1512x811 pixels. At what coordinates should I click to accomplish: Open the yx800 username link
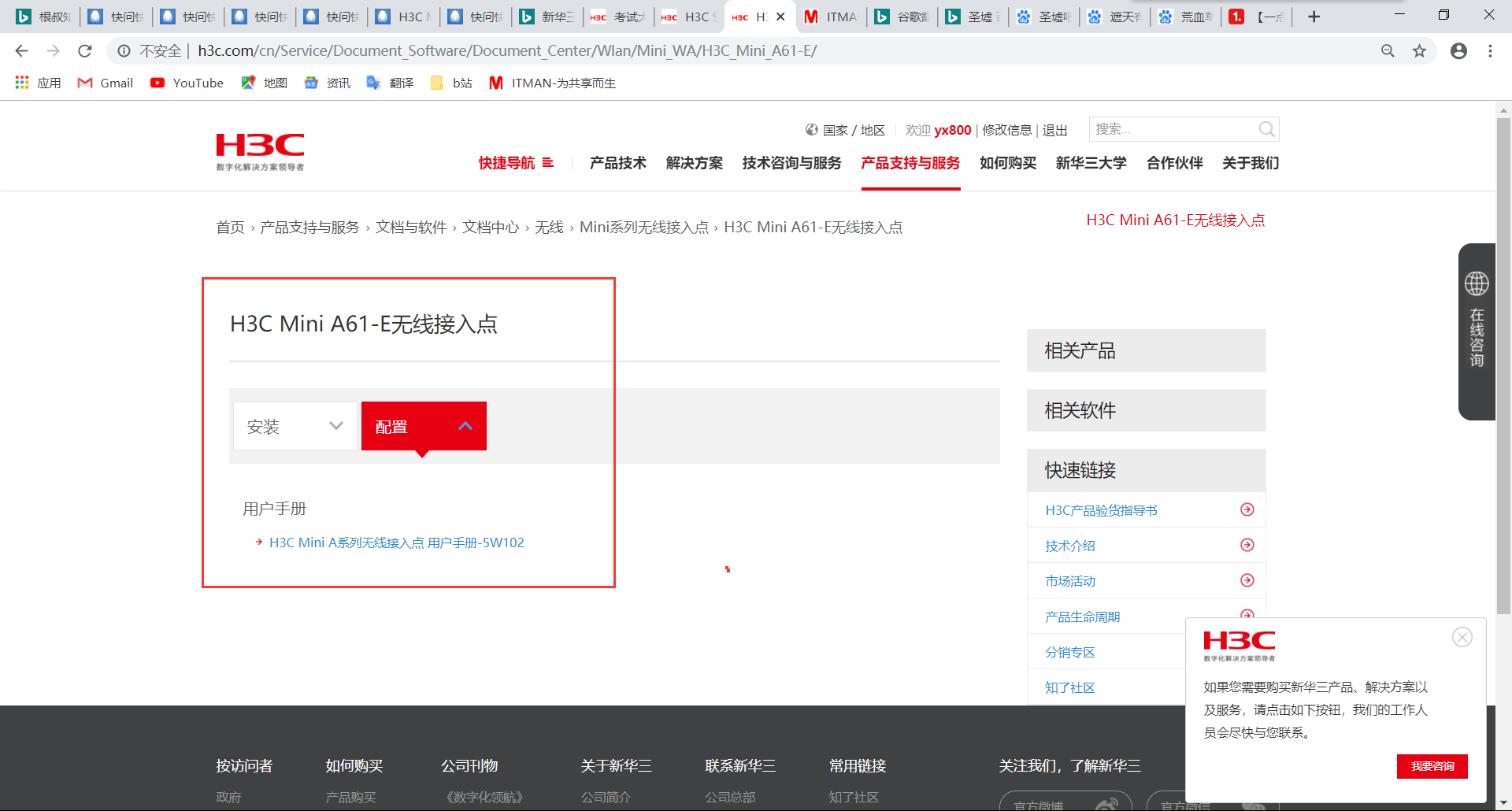tap(953, 130)
